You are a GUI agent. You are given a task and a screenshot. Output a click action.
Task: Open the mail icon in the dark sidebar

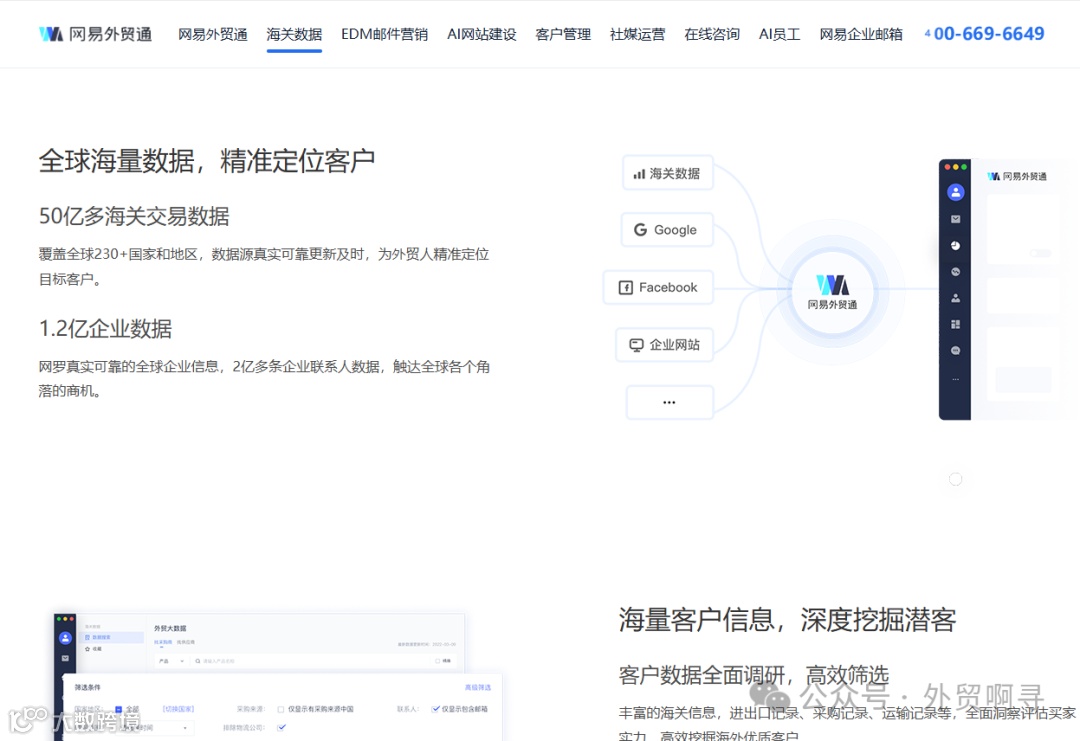955,219
